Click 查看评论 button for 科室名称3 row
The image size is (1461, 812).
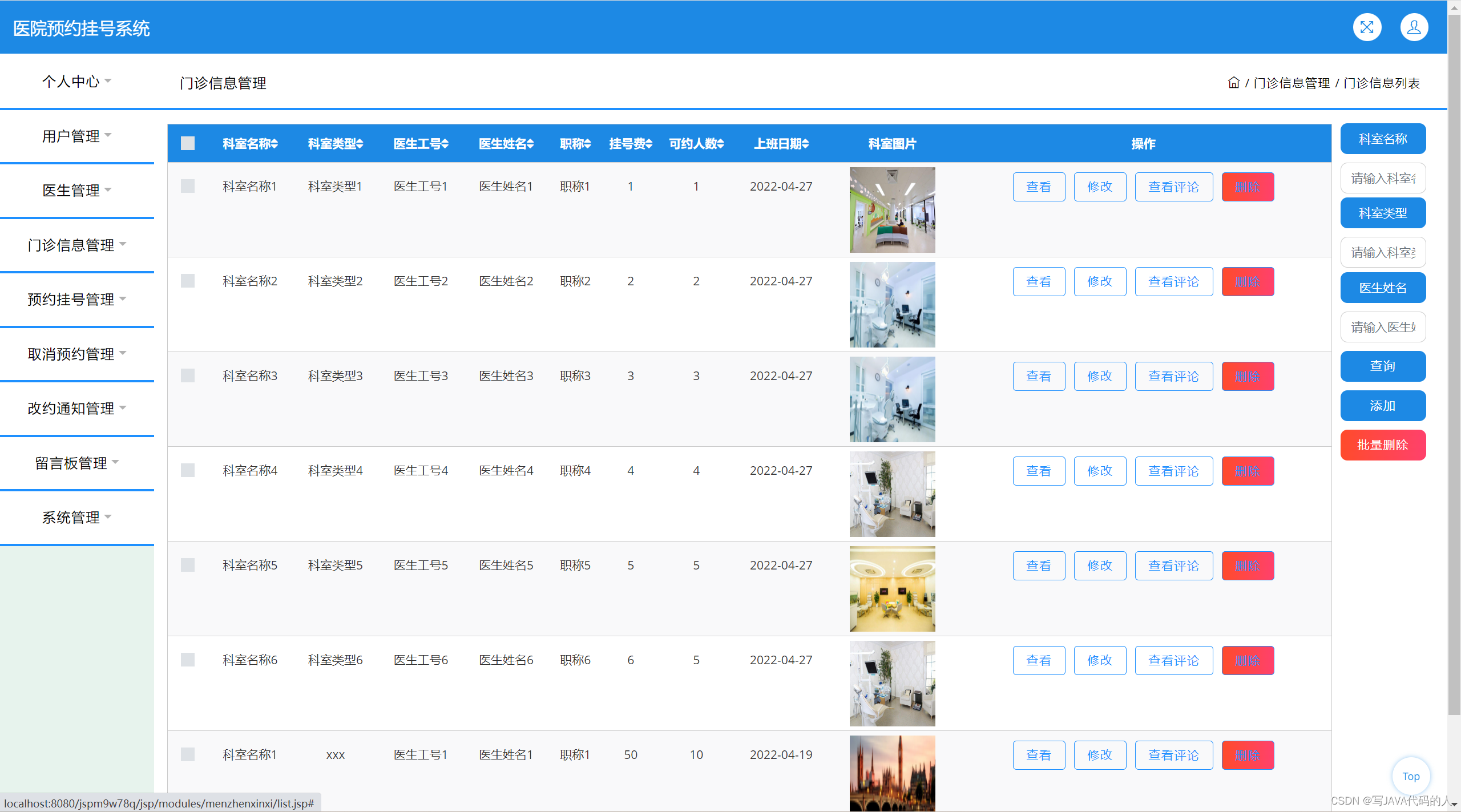1174,376
